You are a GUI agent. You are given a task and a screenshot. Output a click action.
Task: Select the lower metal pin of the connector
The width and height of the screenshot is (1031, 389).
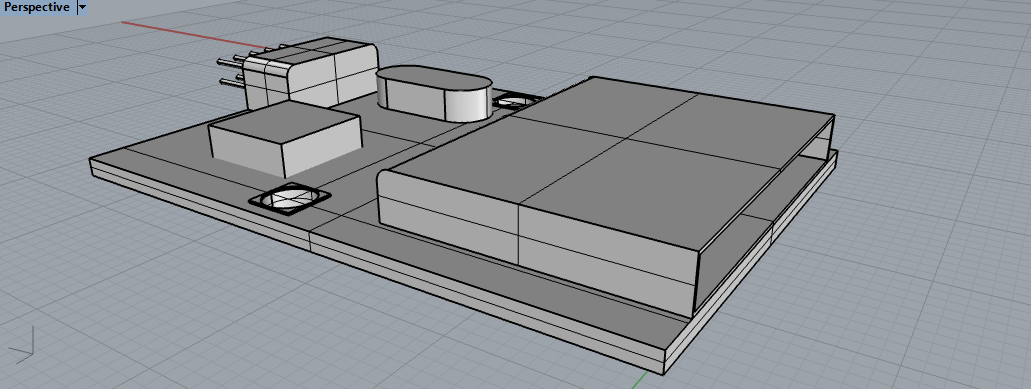234,82
